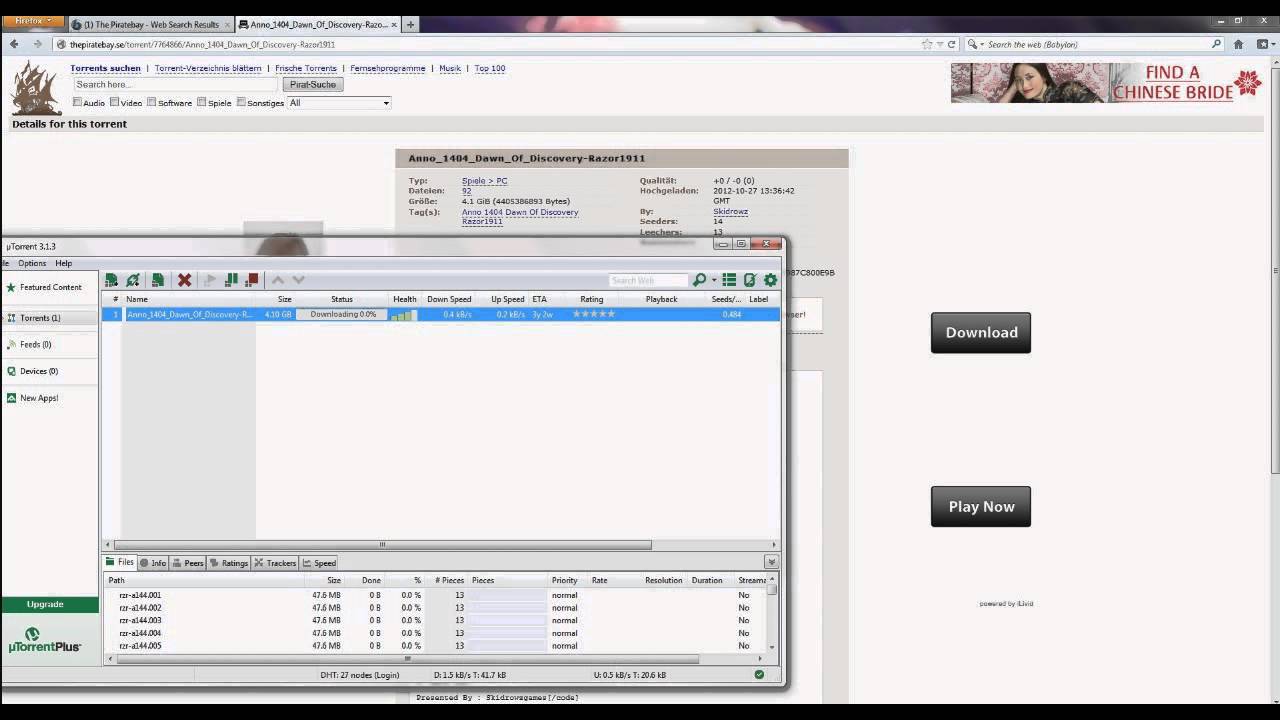Viewport: 1280px width, 720px height.
Task: Move torrent down the queue arrow
Action: pyautogui.click(x=298, y=280)
